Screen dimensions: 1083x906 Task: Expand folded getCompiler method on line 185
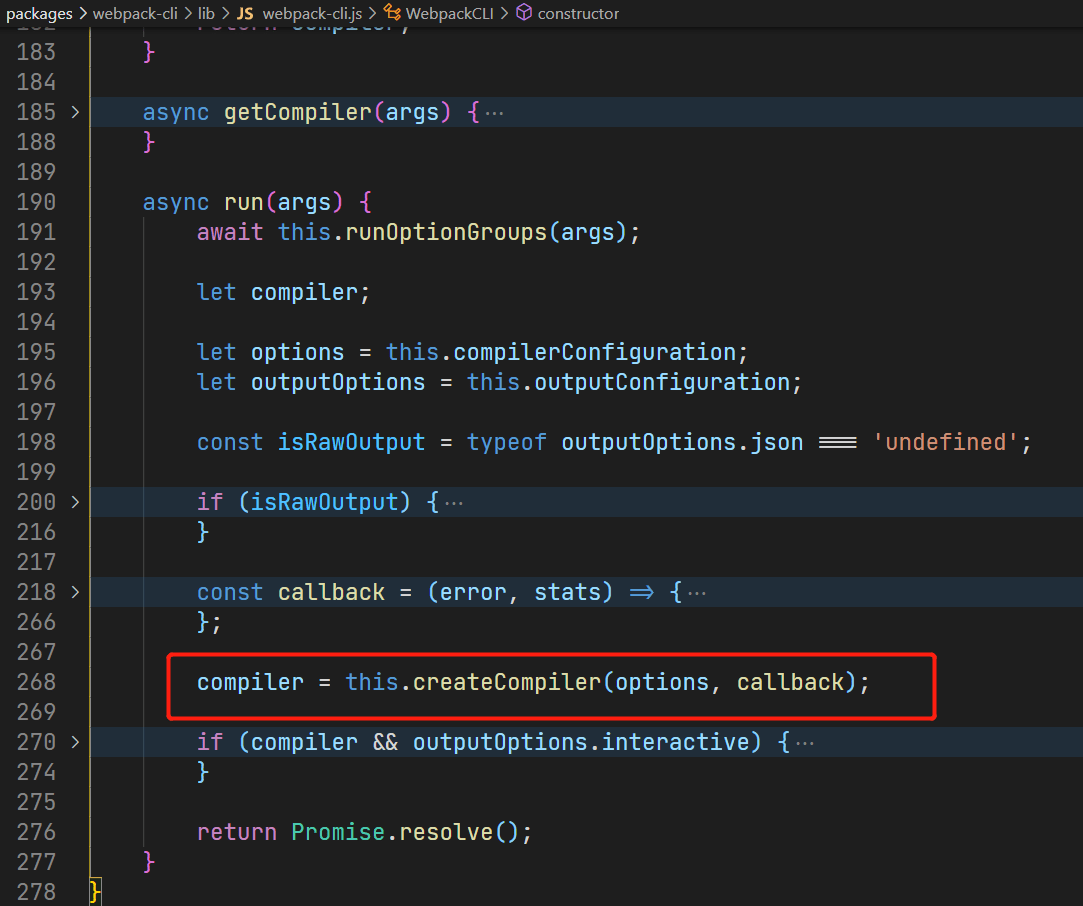(75, 112)
